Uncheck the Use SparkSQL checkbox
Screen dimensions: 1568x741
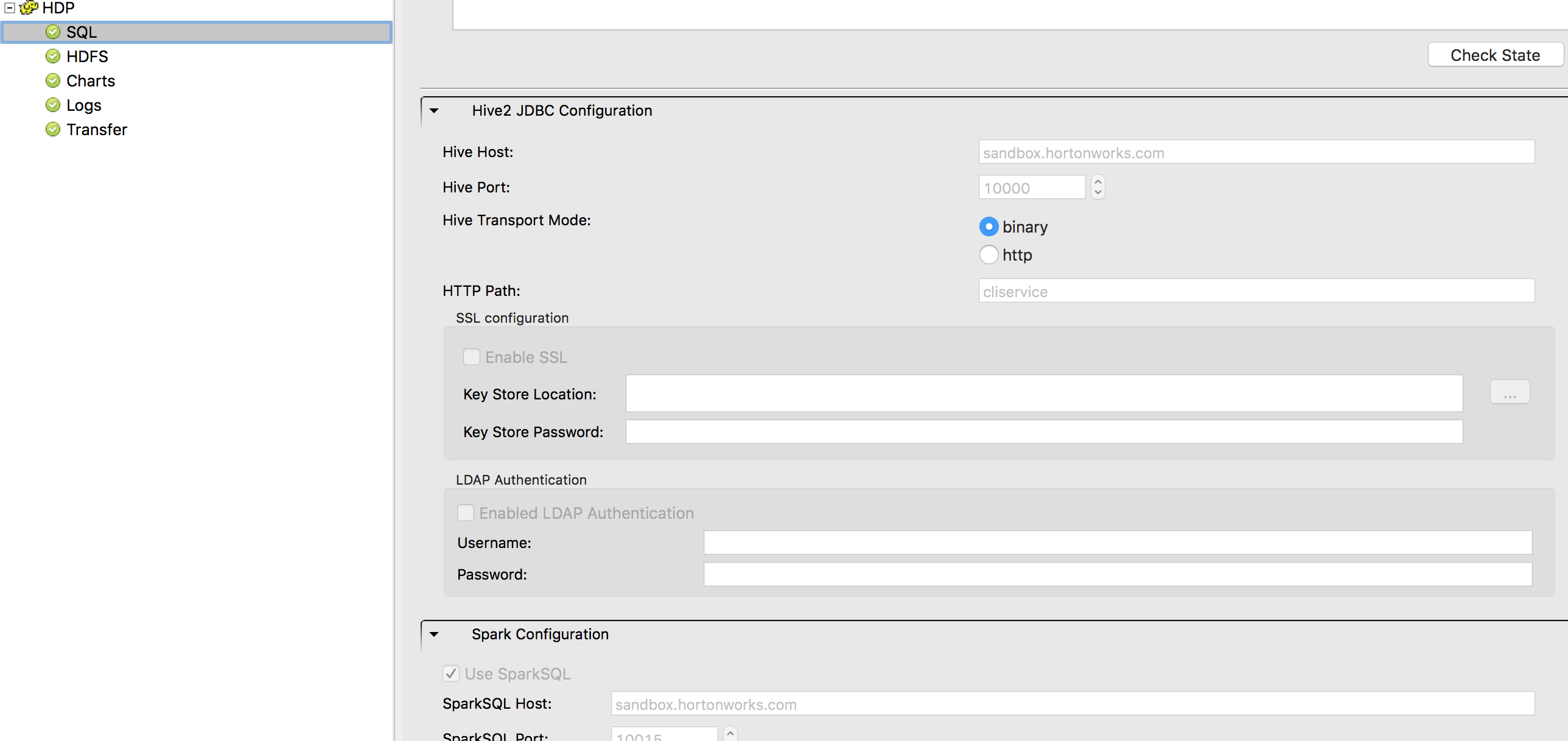450,673
